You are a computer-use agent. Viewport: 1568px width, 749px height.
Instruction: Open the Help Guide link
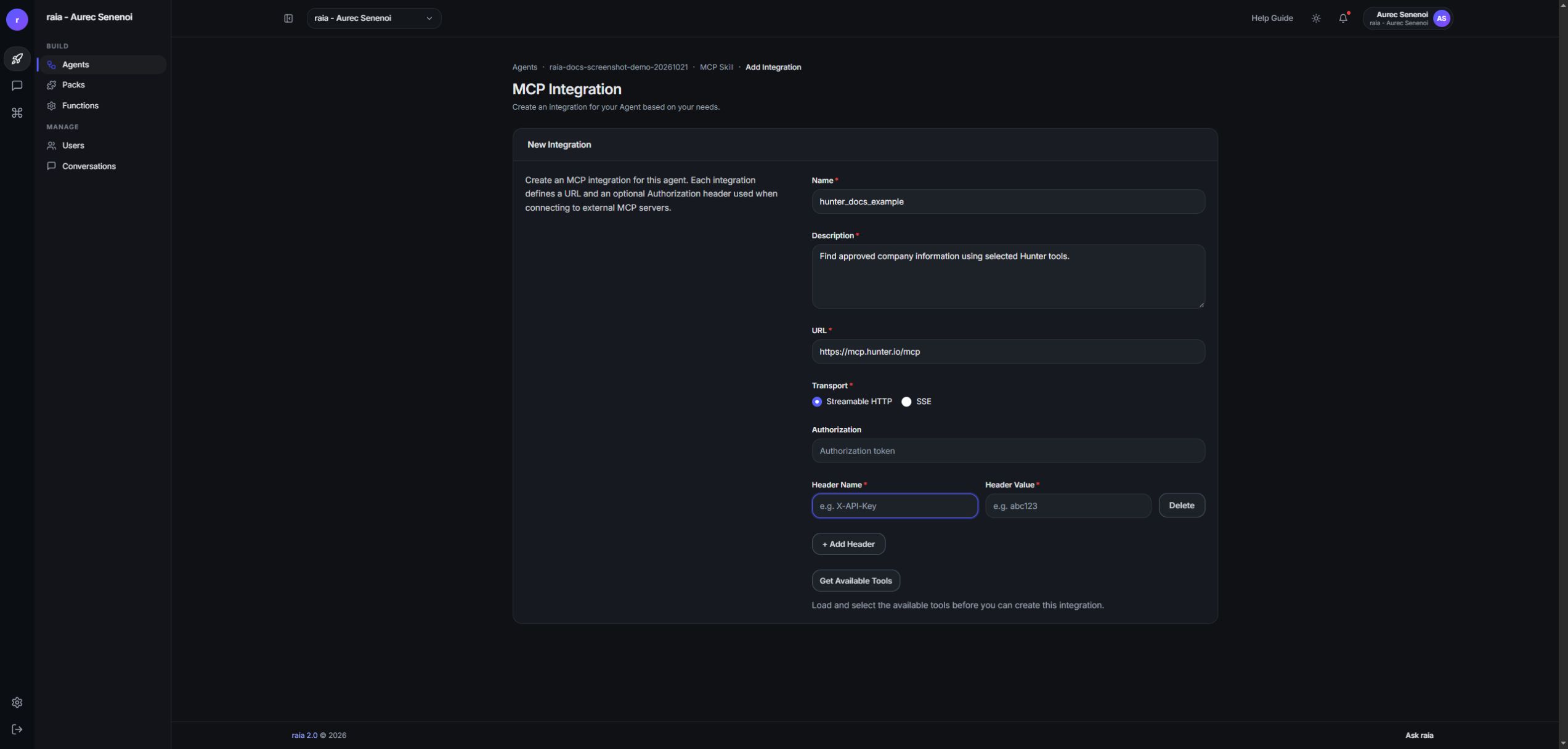tap(1272, 18)
